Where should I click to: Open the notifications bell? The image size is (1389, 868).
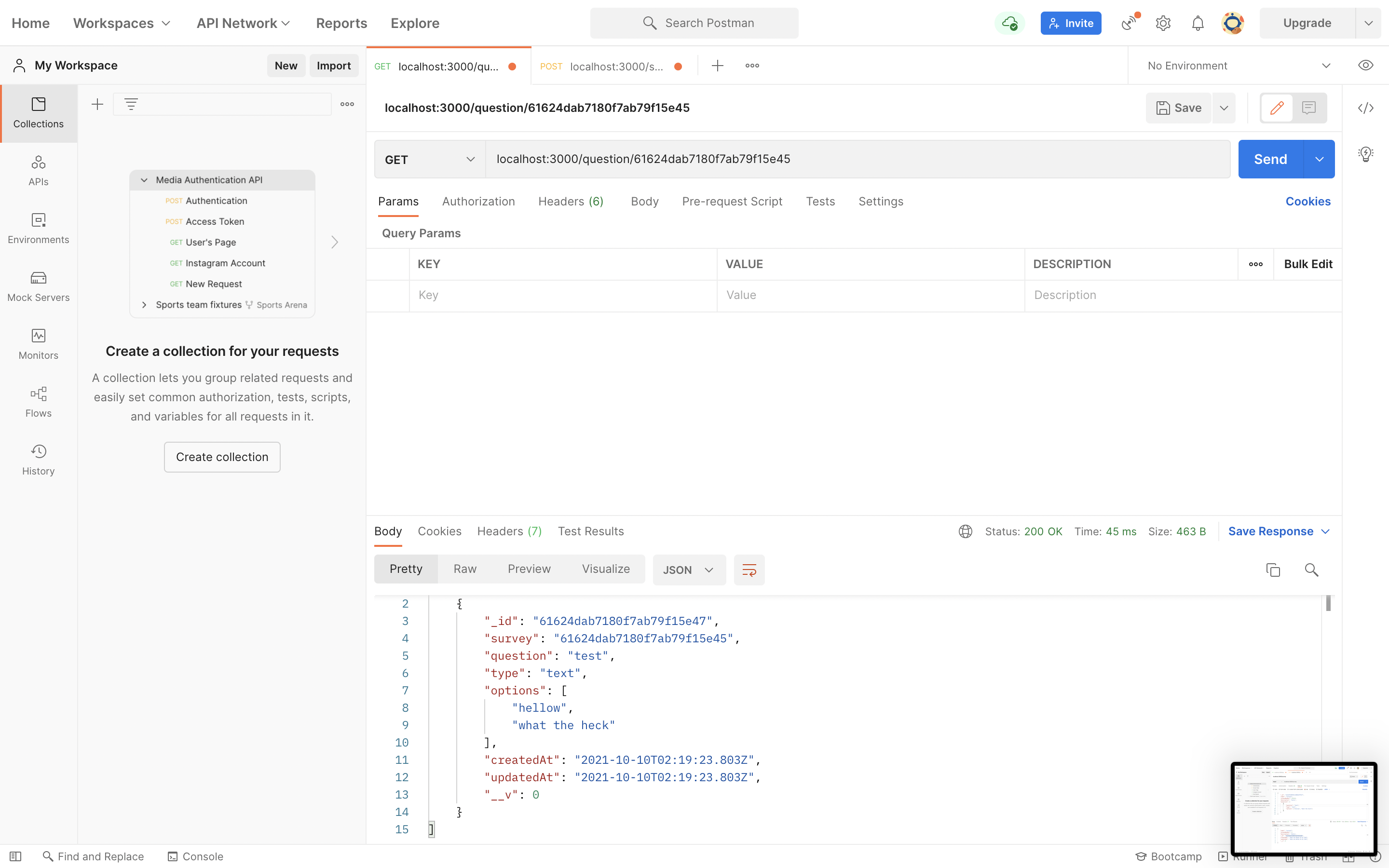coord(1198,24)
